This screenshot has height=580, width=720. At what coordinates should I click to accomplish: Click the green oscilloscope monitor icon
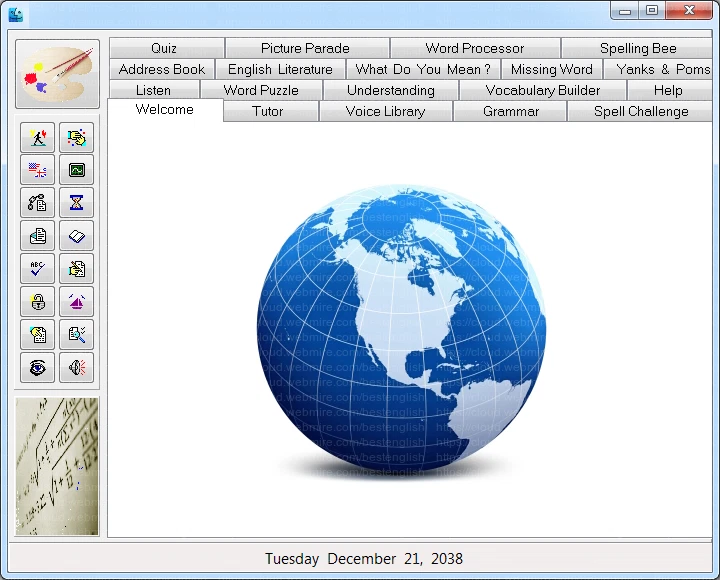tap(76, 170)
